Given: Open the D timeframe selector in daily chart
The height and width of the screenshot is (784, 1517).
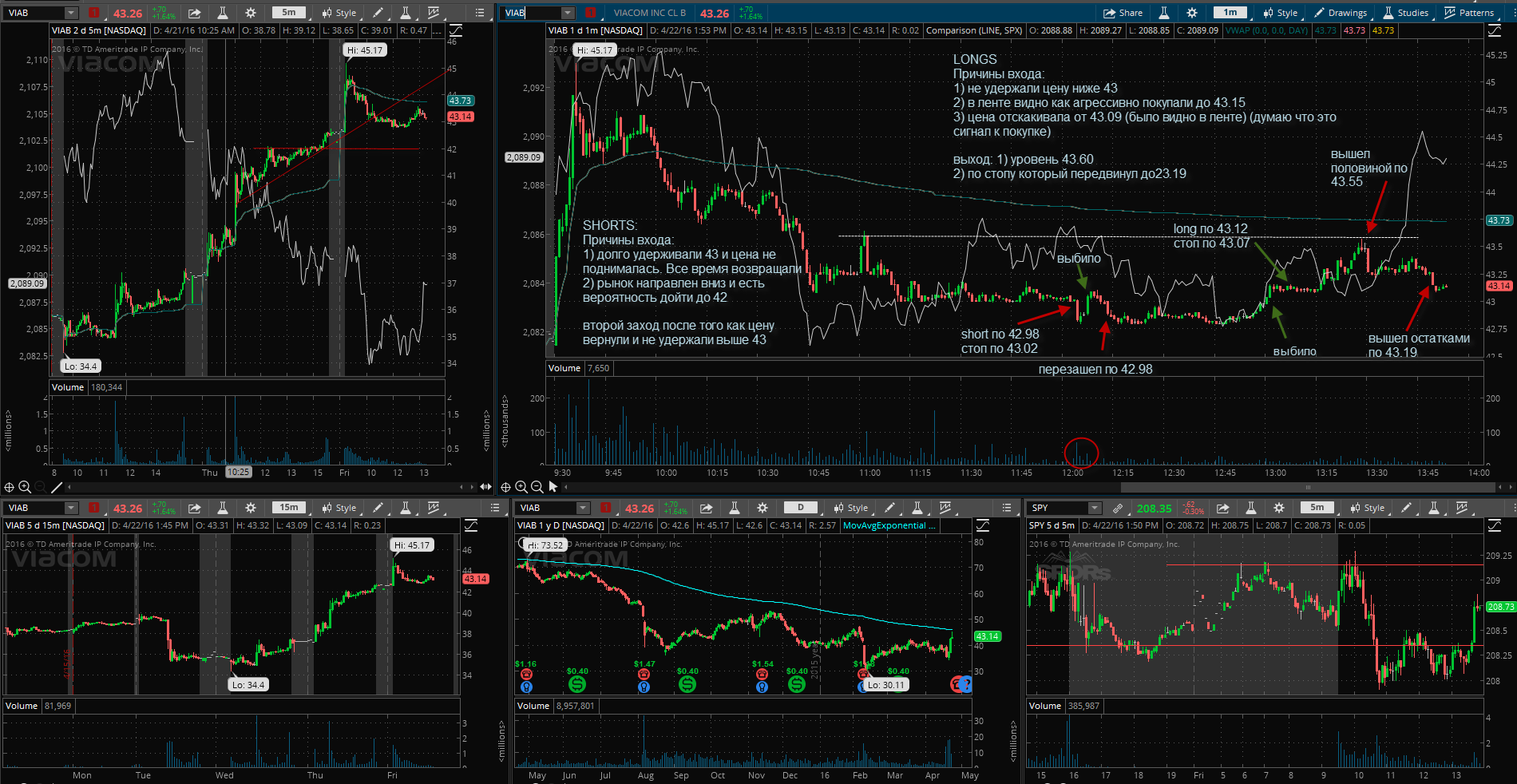Looking at the screenshot, I should point(801,508).
